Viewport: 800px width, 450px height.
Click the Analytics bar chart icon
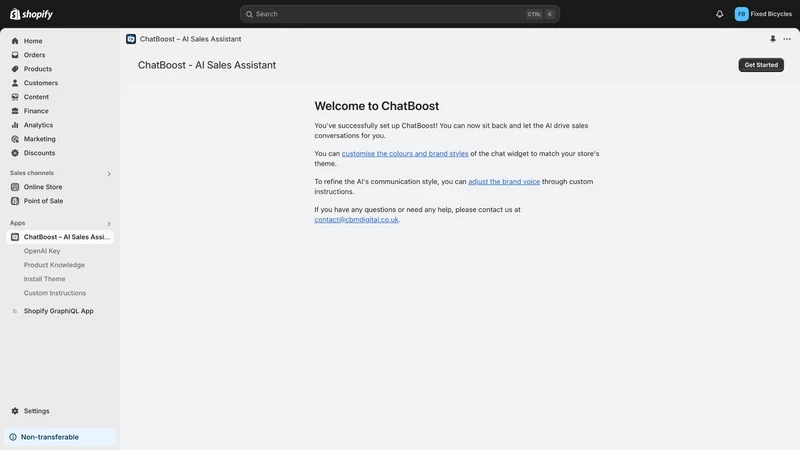(15, 125)
